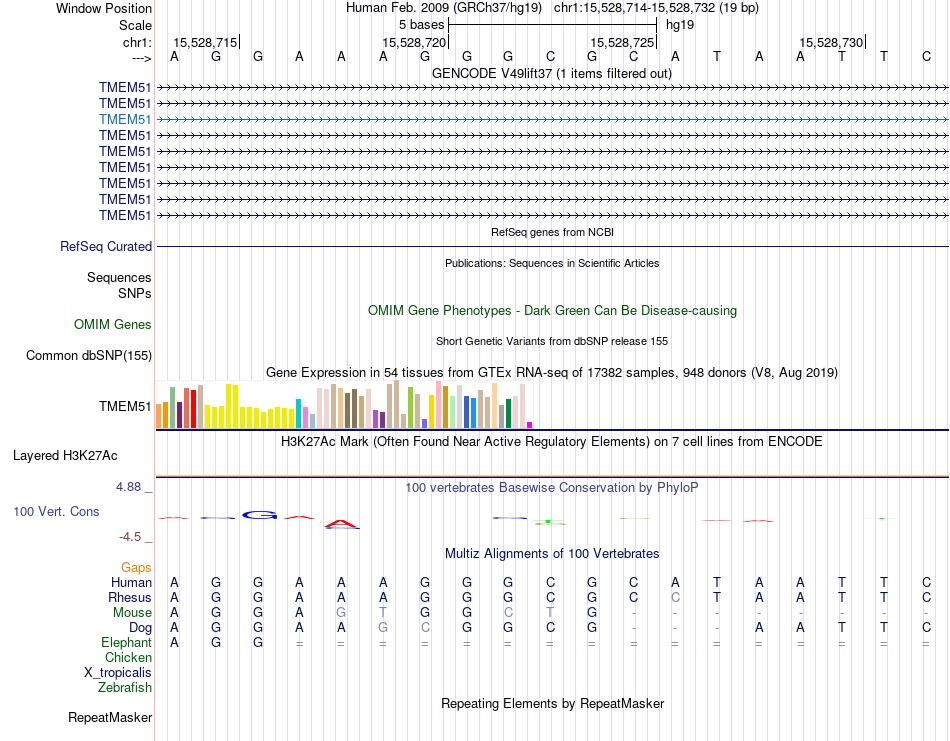Click the dark green bar in the GTEx chart
The image size is (950, 741).
click(508, 414)
